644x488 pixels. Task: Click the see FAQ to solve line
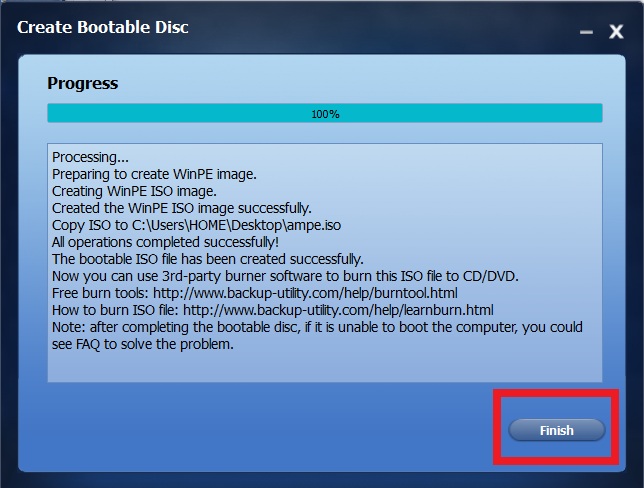point(143,344)
